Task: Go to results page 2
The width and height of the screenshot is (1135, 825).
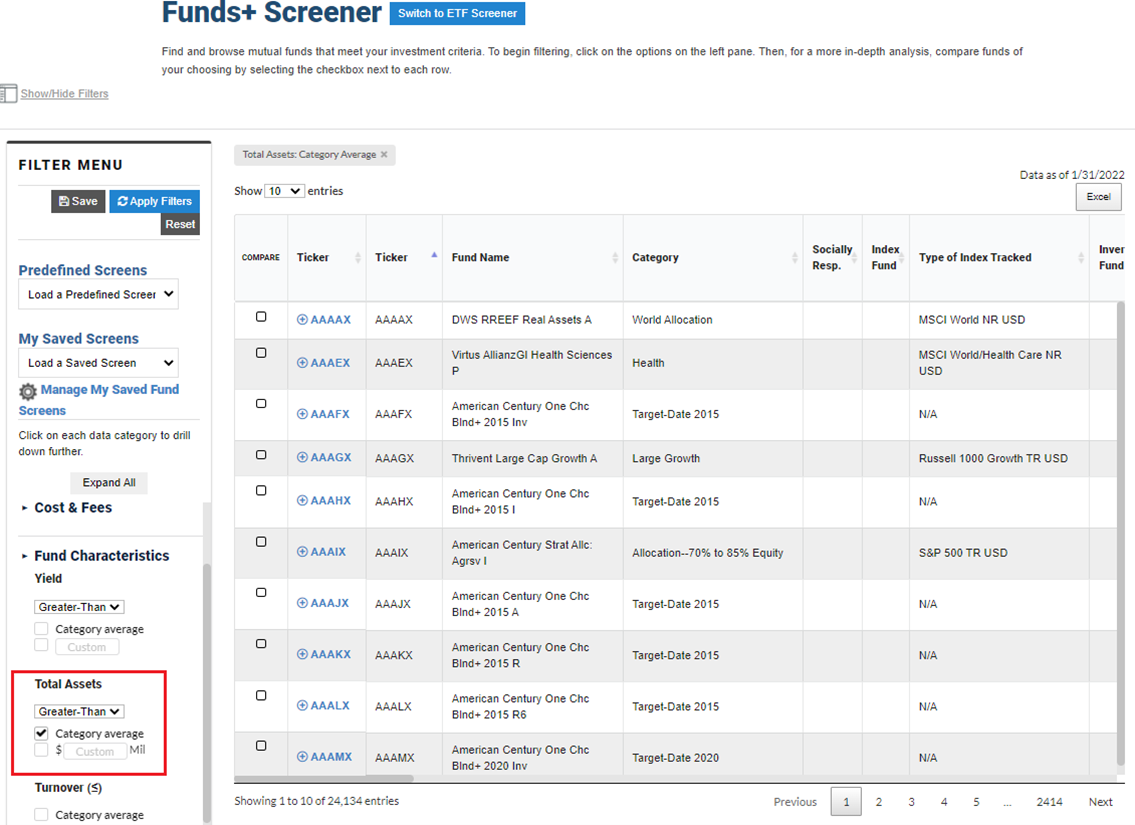Action: [x=879, y=802]
